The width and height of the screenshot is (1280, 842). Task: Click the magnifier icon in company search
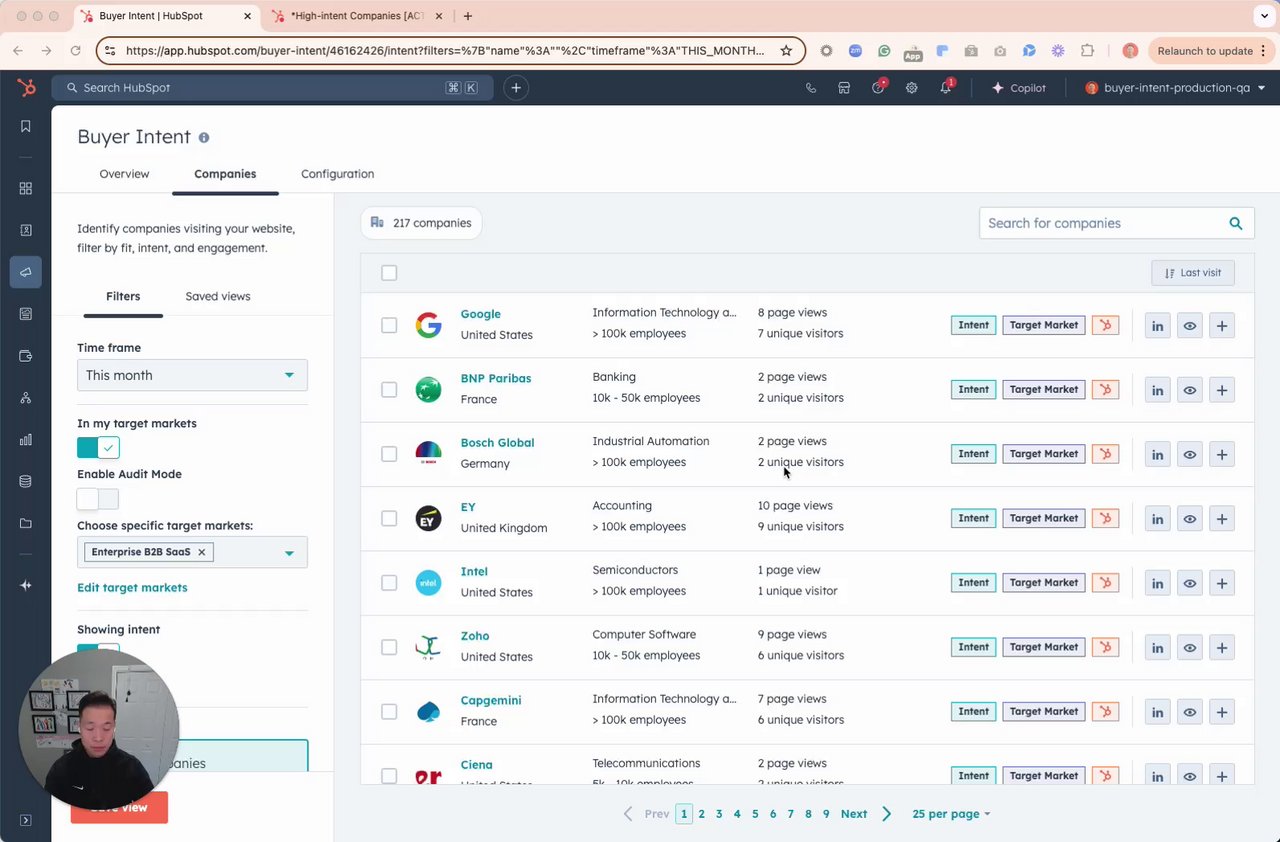point(1236,223)
